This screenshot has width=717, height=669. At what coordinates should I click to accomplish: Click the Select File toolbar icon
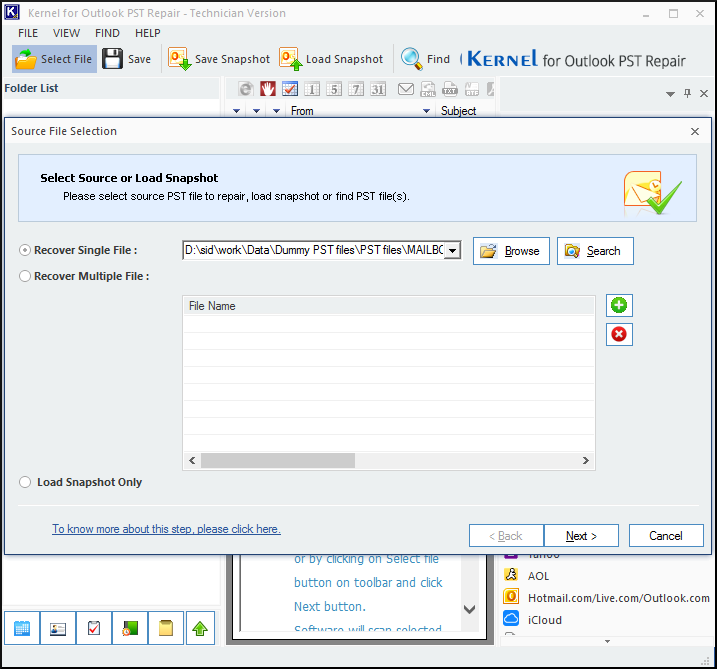27,59
